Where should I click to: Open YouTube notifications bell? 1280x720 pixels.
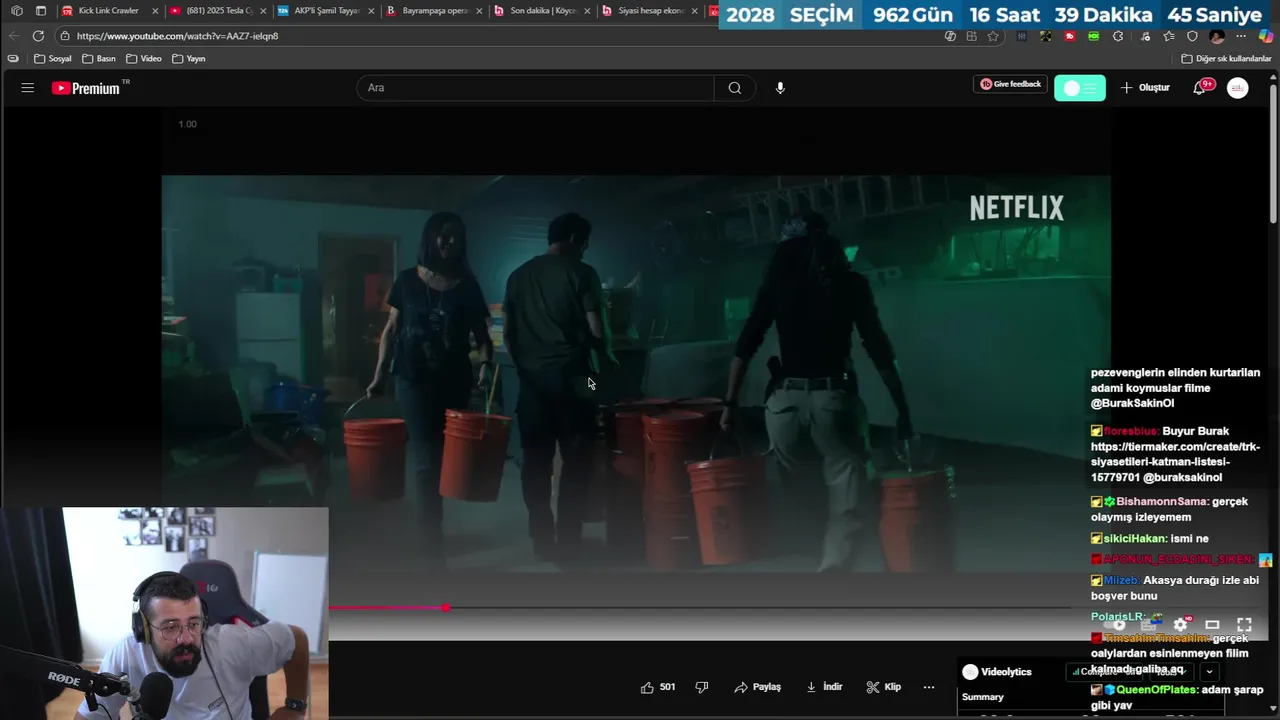coord(1200,88)
